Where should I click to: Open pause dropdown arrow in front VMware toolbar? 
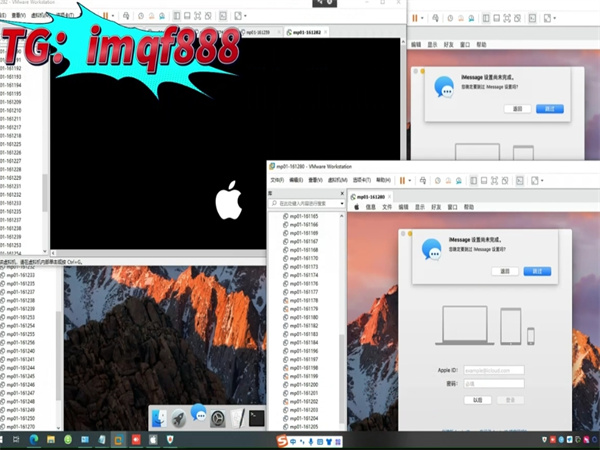tap(411, 180)
